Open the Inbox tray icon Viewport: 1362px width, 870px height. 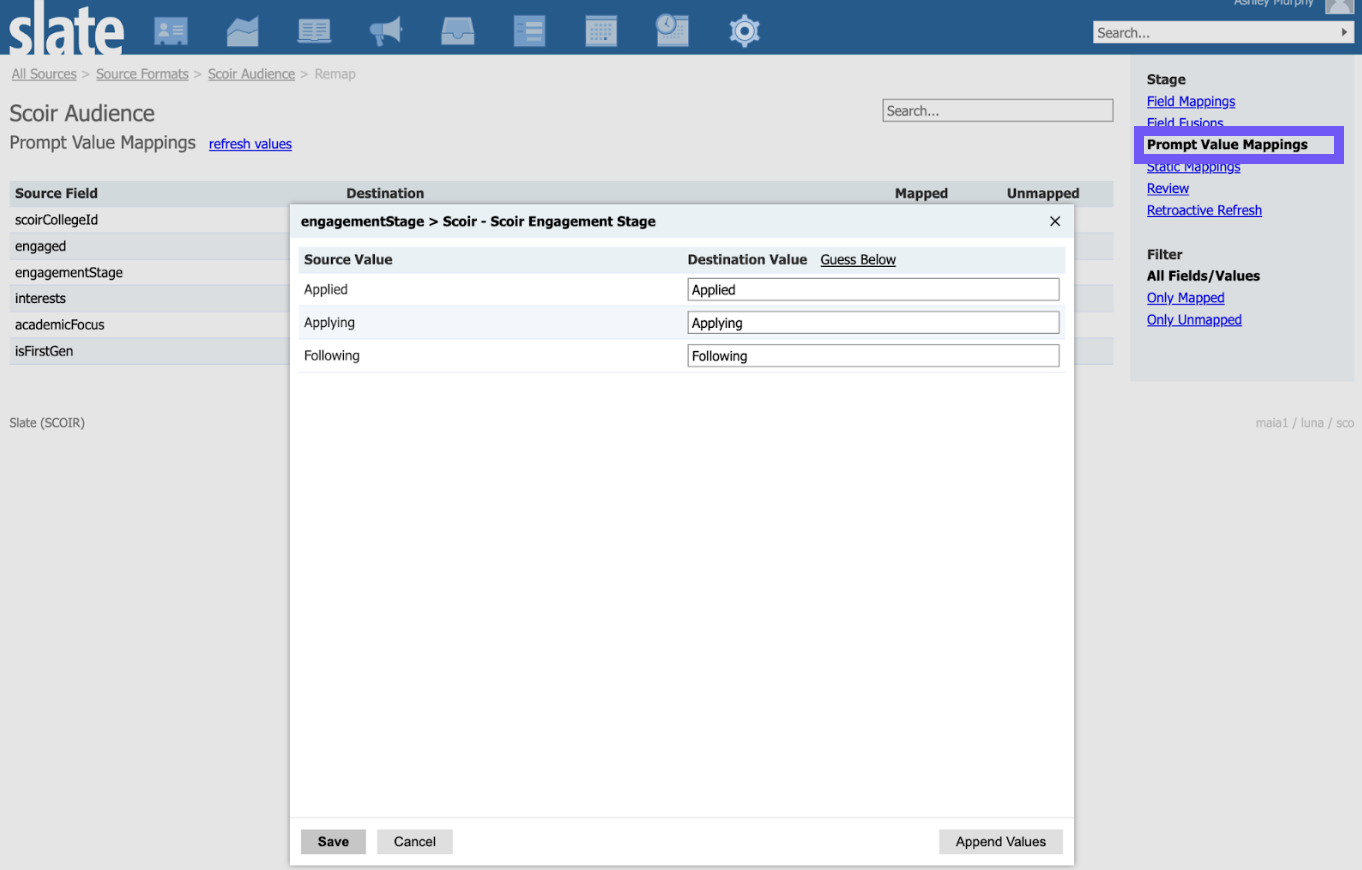(457, 31)
